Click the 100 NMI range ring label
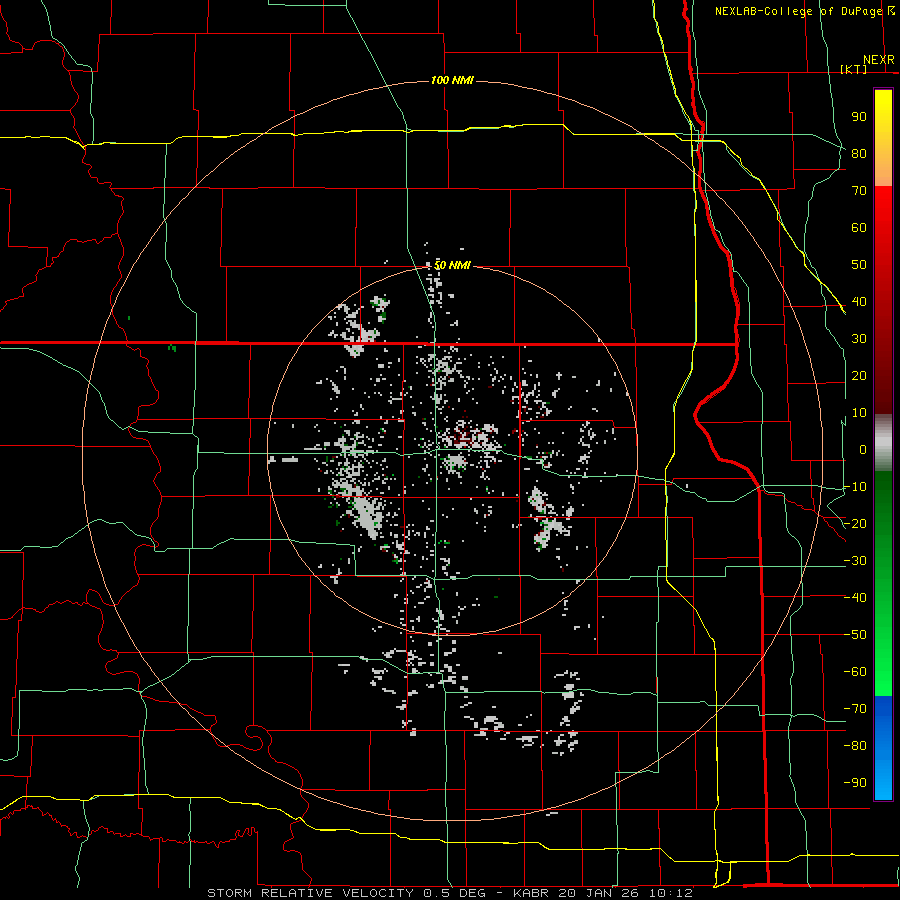 452,80
